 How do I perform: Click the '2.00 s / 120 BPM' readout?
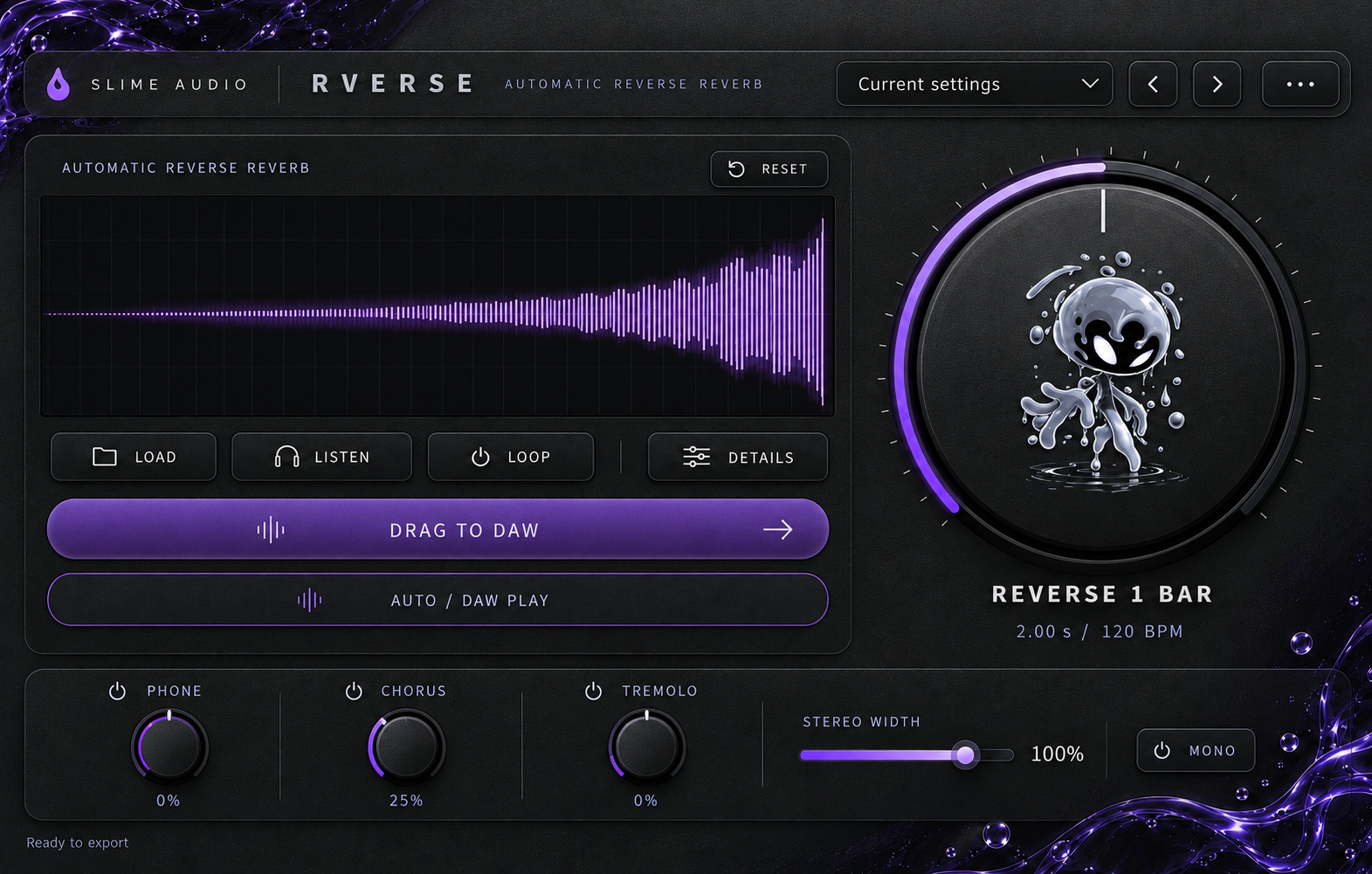pyautogui.click(x=1100, y=631)
